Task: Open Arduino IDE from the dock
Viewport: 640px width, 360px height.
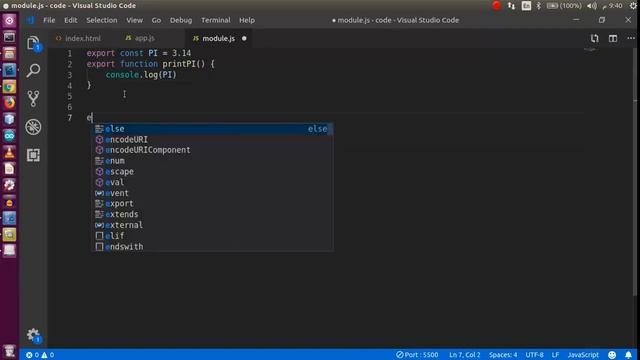Action: click(9, 136)
